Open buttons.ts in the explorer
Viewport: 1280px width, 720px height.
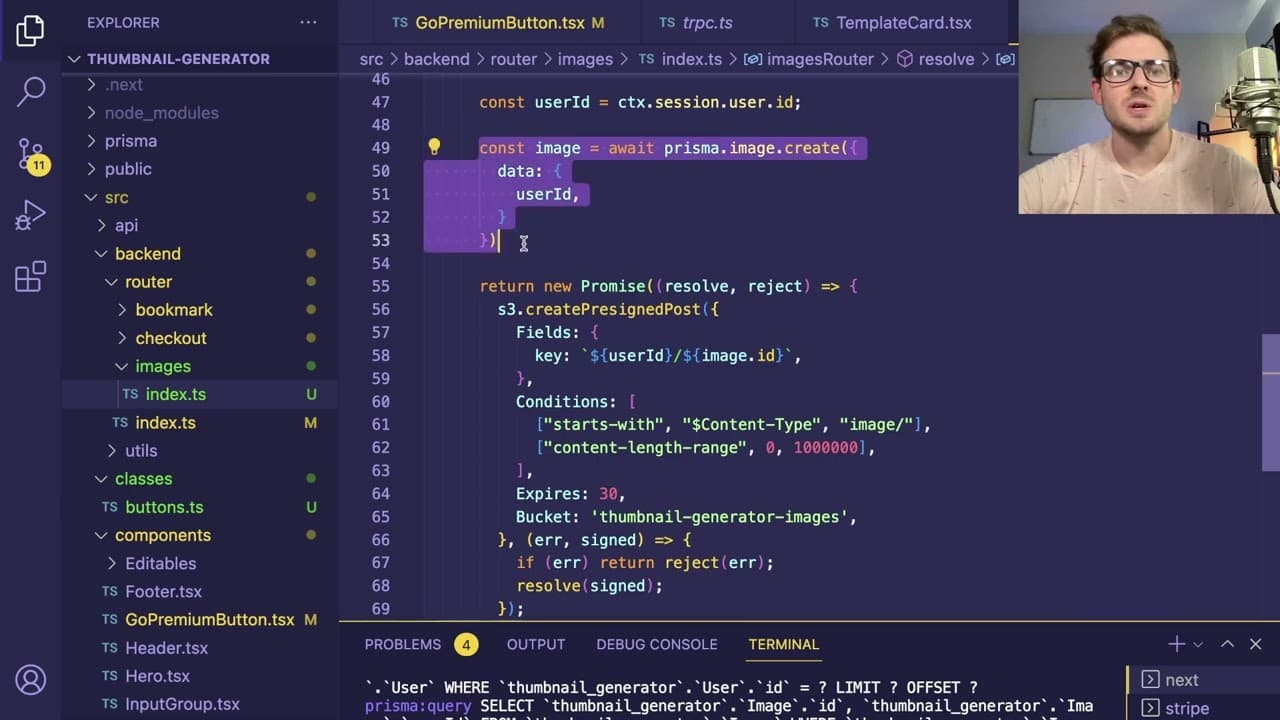pyautogui.click(x=200, y=507)
